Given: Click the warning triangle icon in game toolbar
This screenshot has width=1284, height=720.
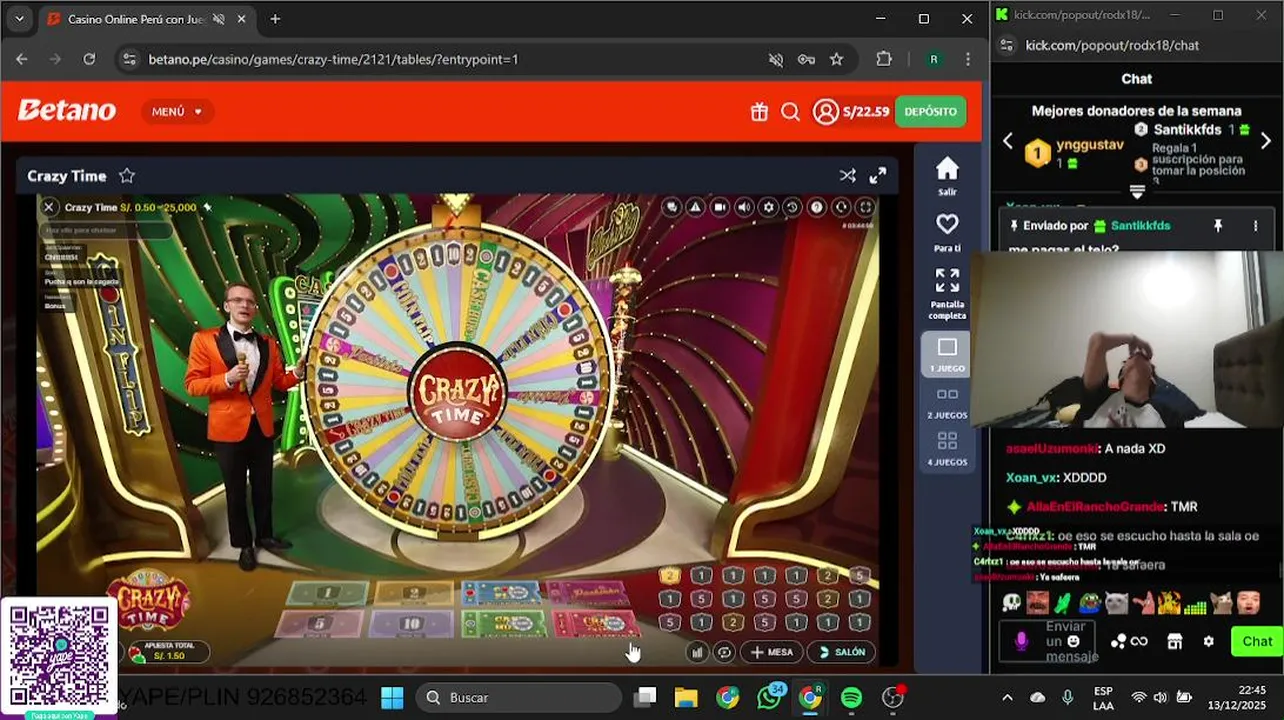Looking at the screenshot, I should (696, 207).
